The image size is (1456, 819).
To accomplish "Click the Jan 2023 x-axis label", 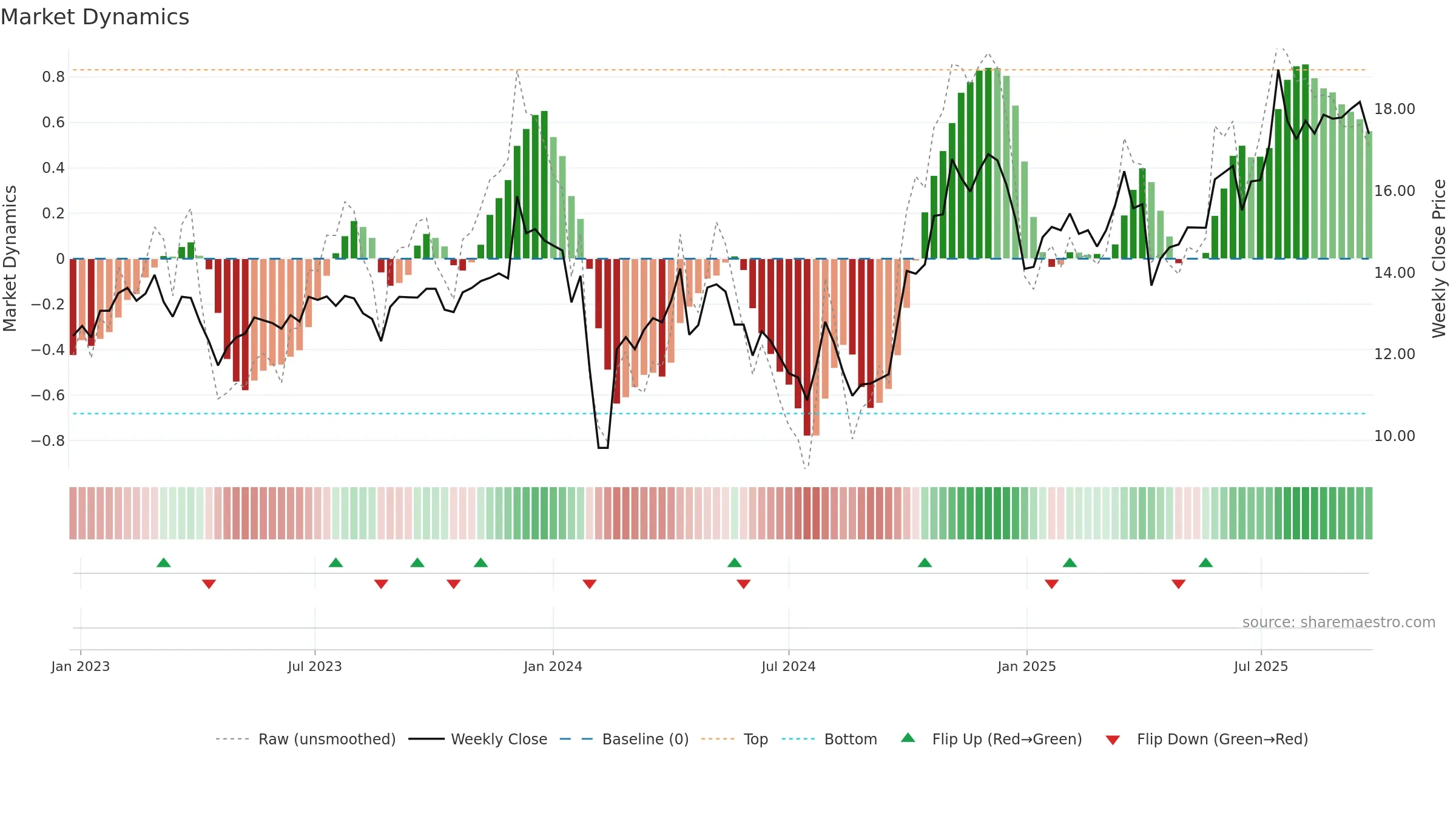I will (x=81, y=666).
